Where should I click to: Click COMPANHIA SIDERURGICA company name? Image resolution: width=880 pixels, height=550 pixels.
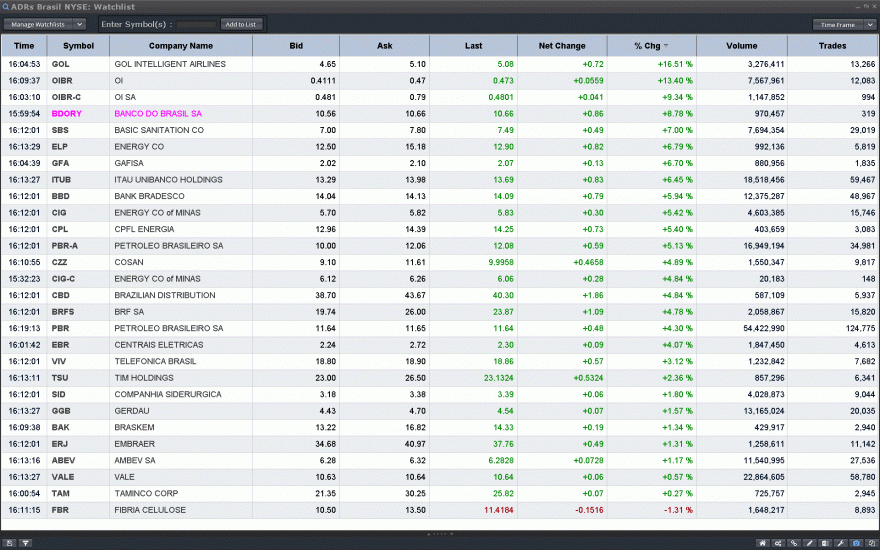168,395
